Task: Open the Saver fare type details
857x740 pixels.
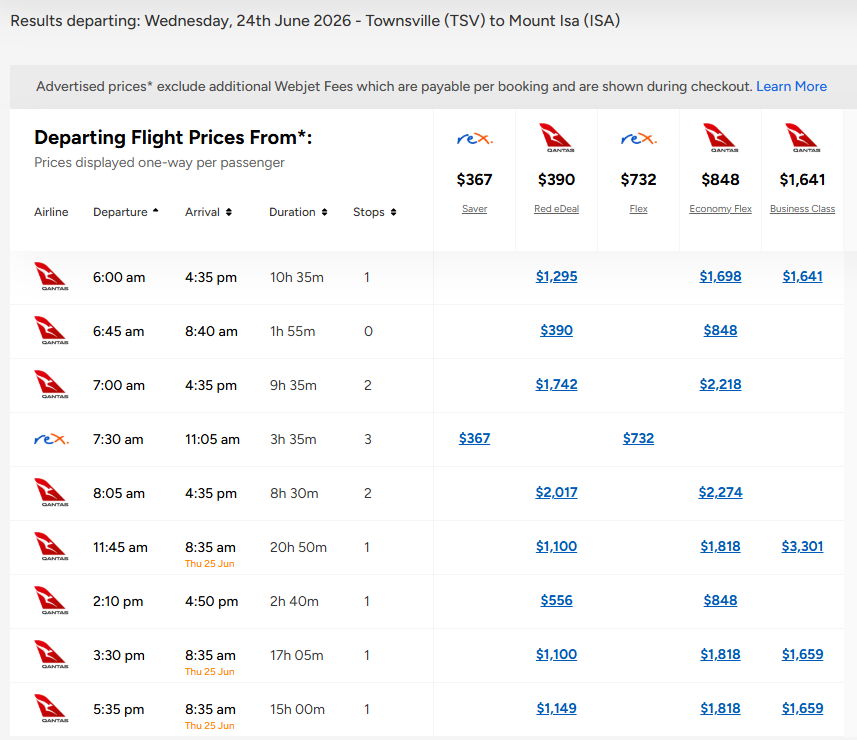Action: pyautogui.click(x=474, y=209)
